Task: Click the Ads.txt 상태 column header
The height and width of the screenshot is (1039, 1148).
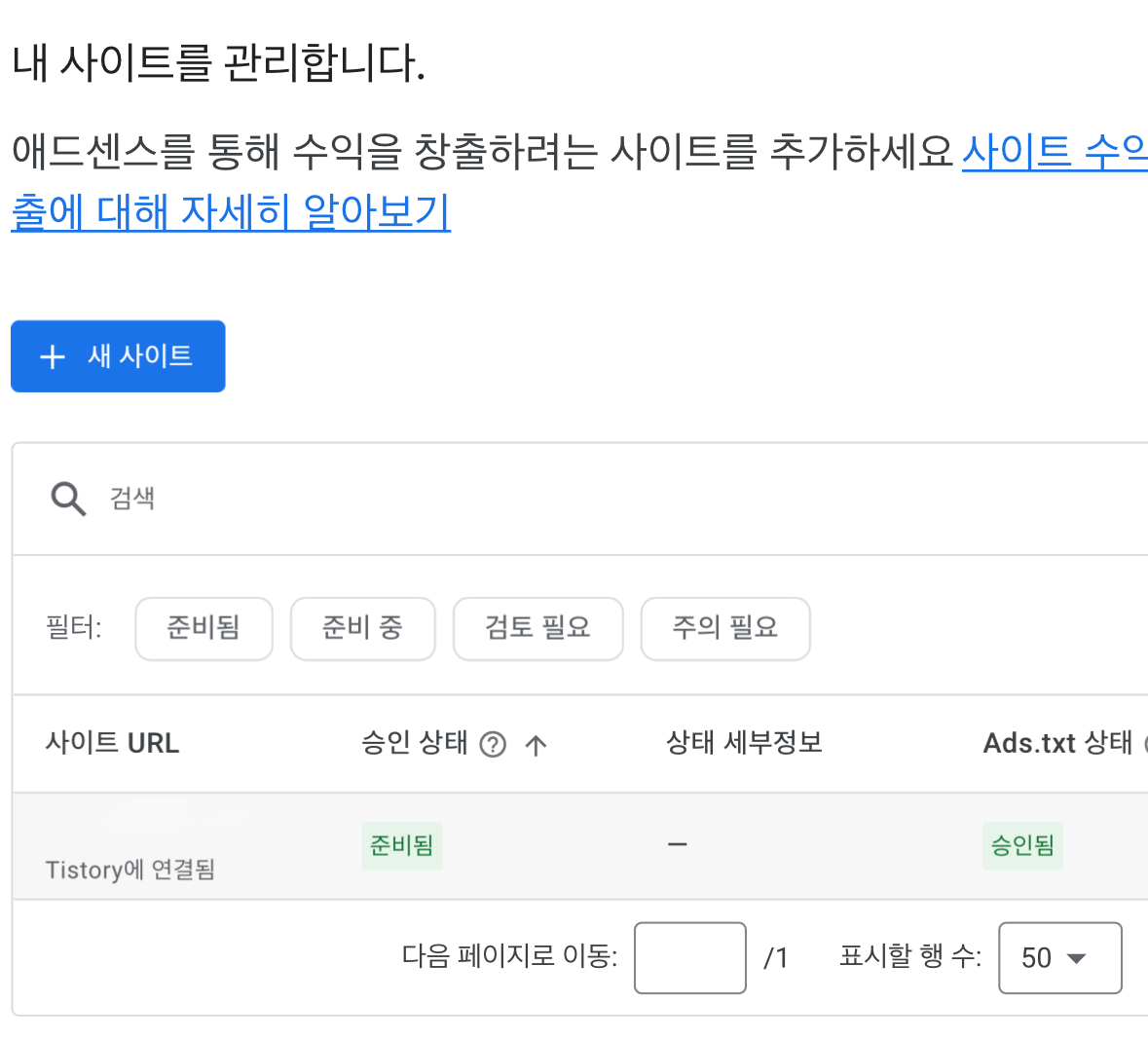Action: click(1057, 743)
